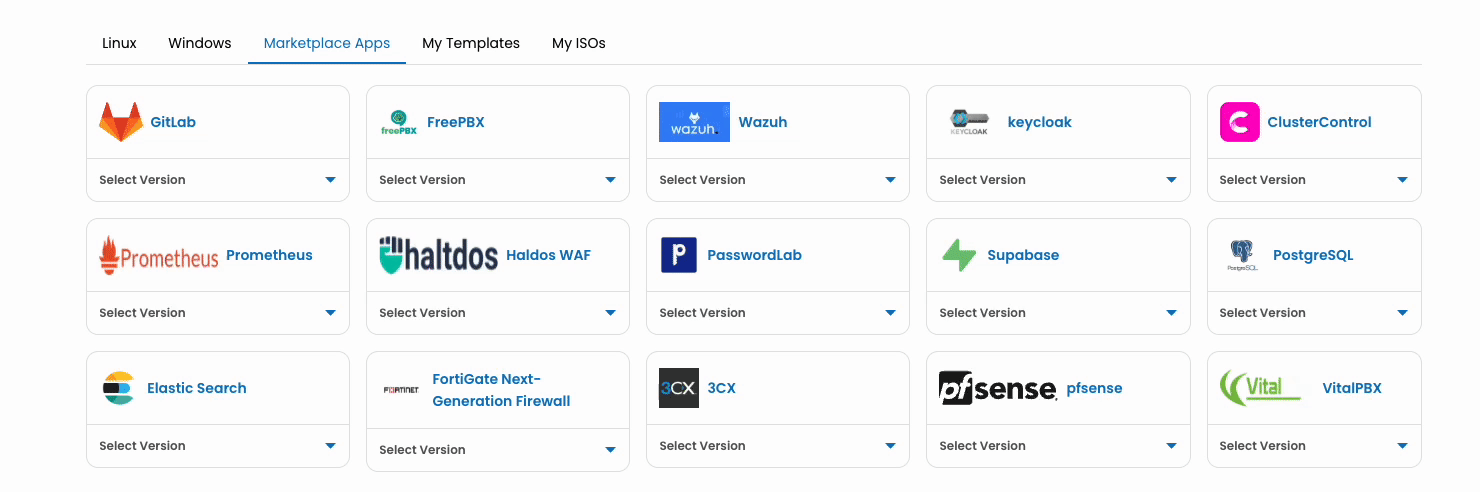Screen dimensions: 1480x492
Task: Click the Prometheus flame logo
Action: pyautogui.click(x=159, y=255)
